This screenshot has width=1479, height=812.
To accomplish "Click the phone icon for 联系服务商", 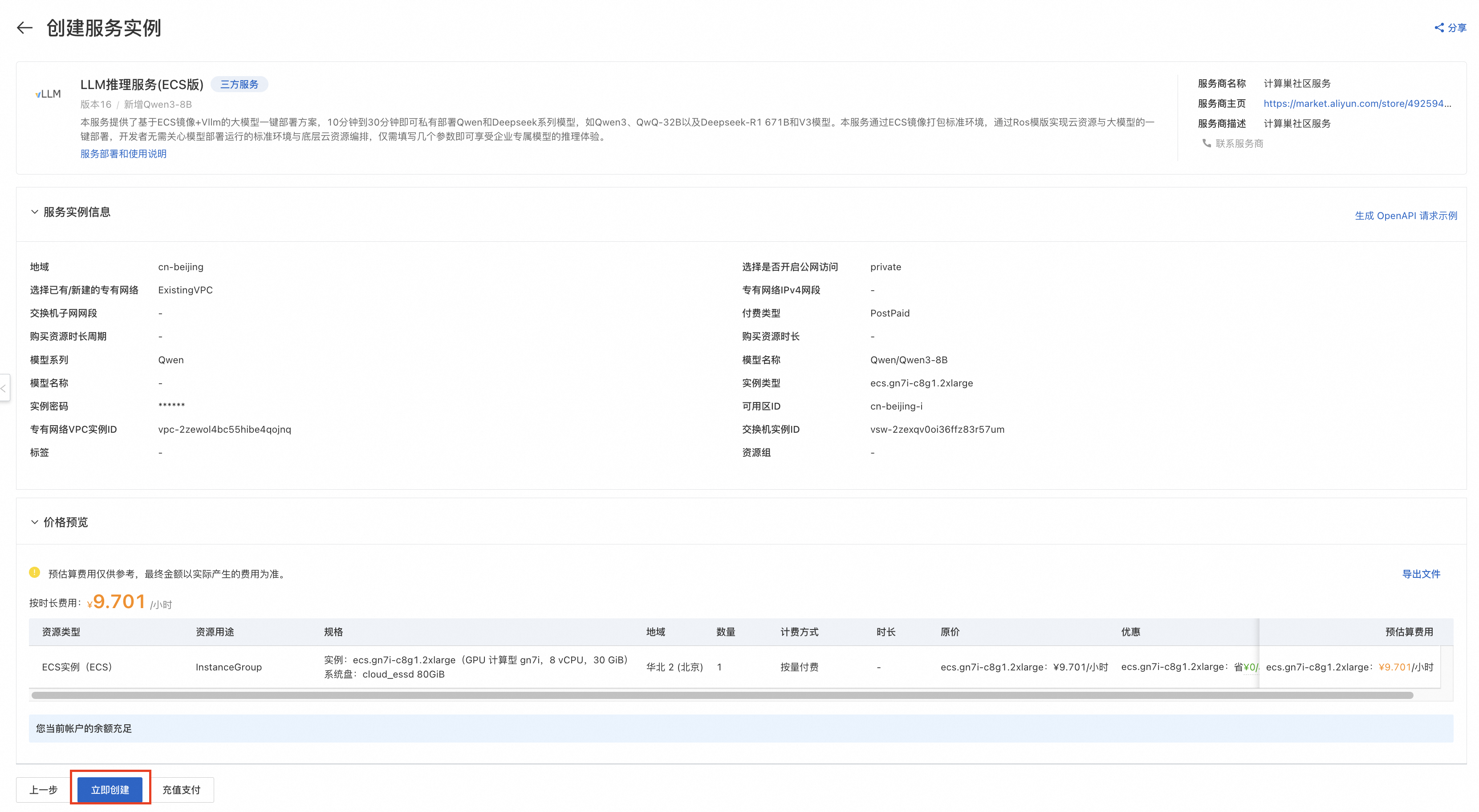I will click(1206, 143).
